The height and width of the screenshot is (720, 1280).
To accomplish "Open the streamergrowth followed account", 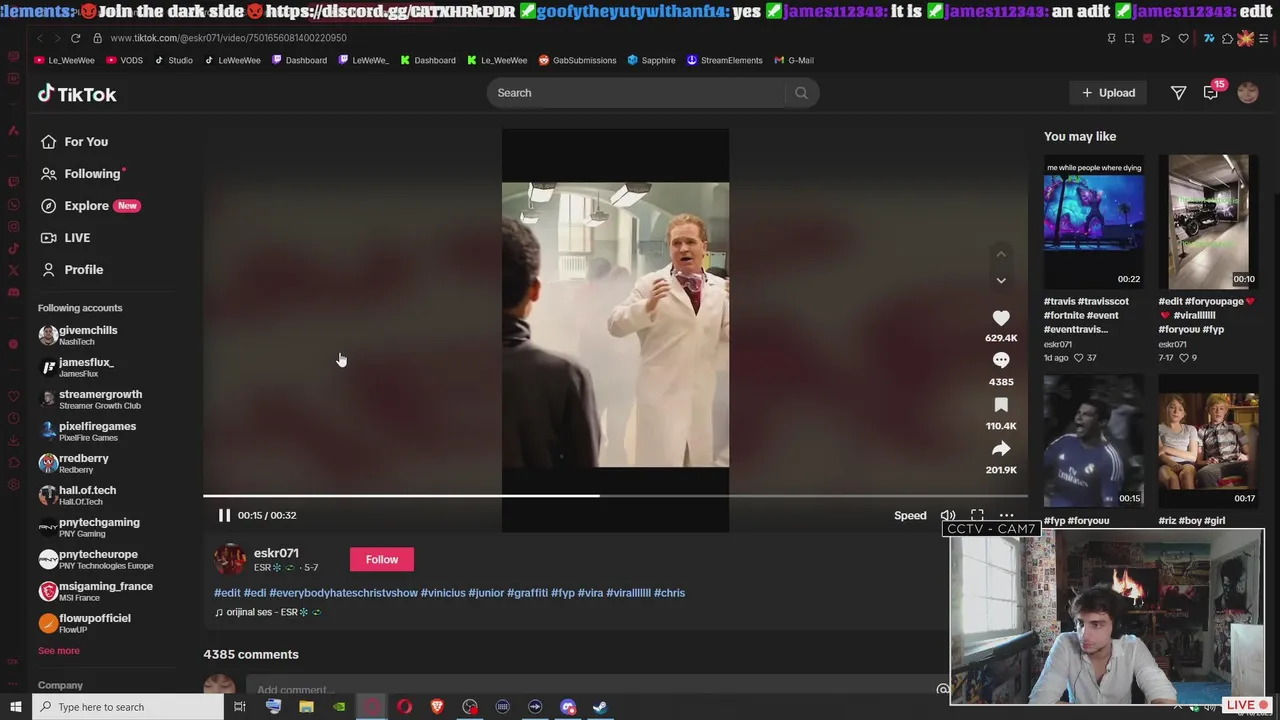I will coord(90,399).
